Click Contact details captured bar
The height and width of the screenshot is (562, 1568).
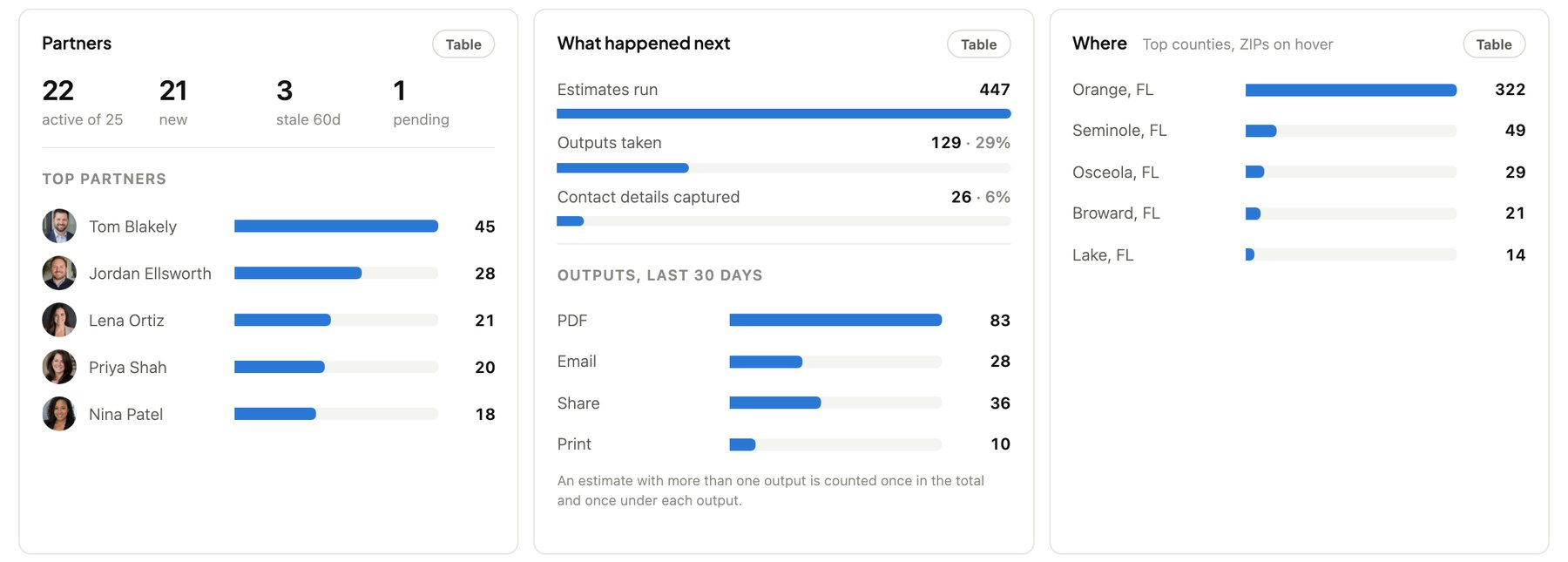pos(784,221)
